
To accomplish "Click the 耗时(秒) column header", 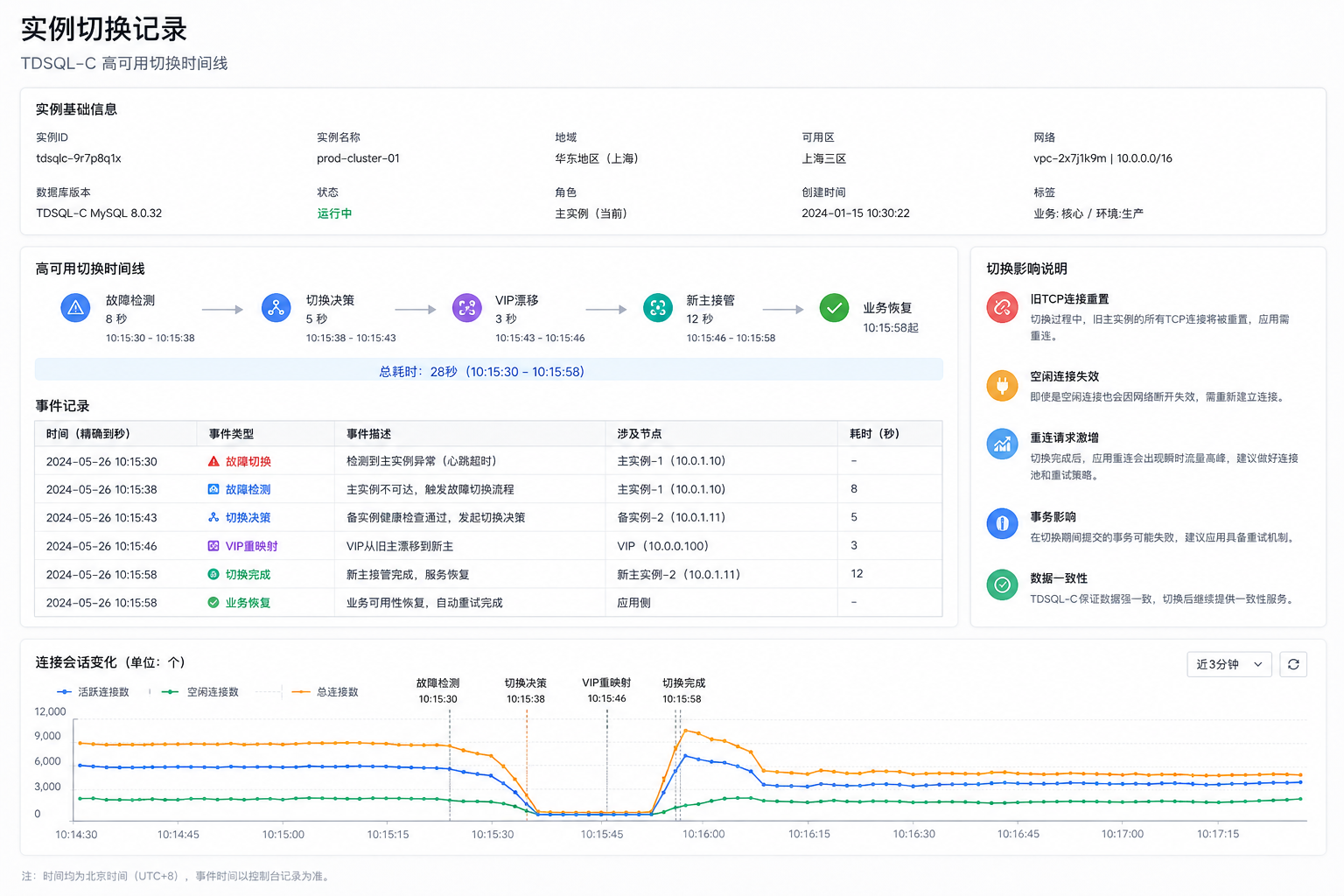I will pos(874,434).
